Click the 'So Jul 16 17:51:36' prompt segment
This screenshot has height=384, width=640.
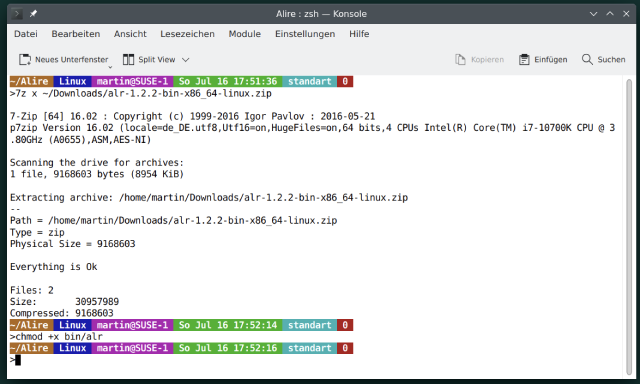click(228, 81)
